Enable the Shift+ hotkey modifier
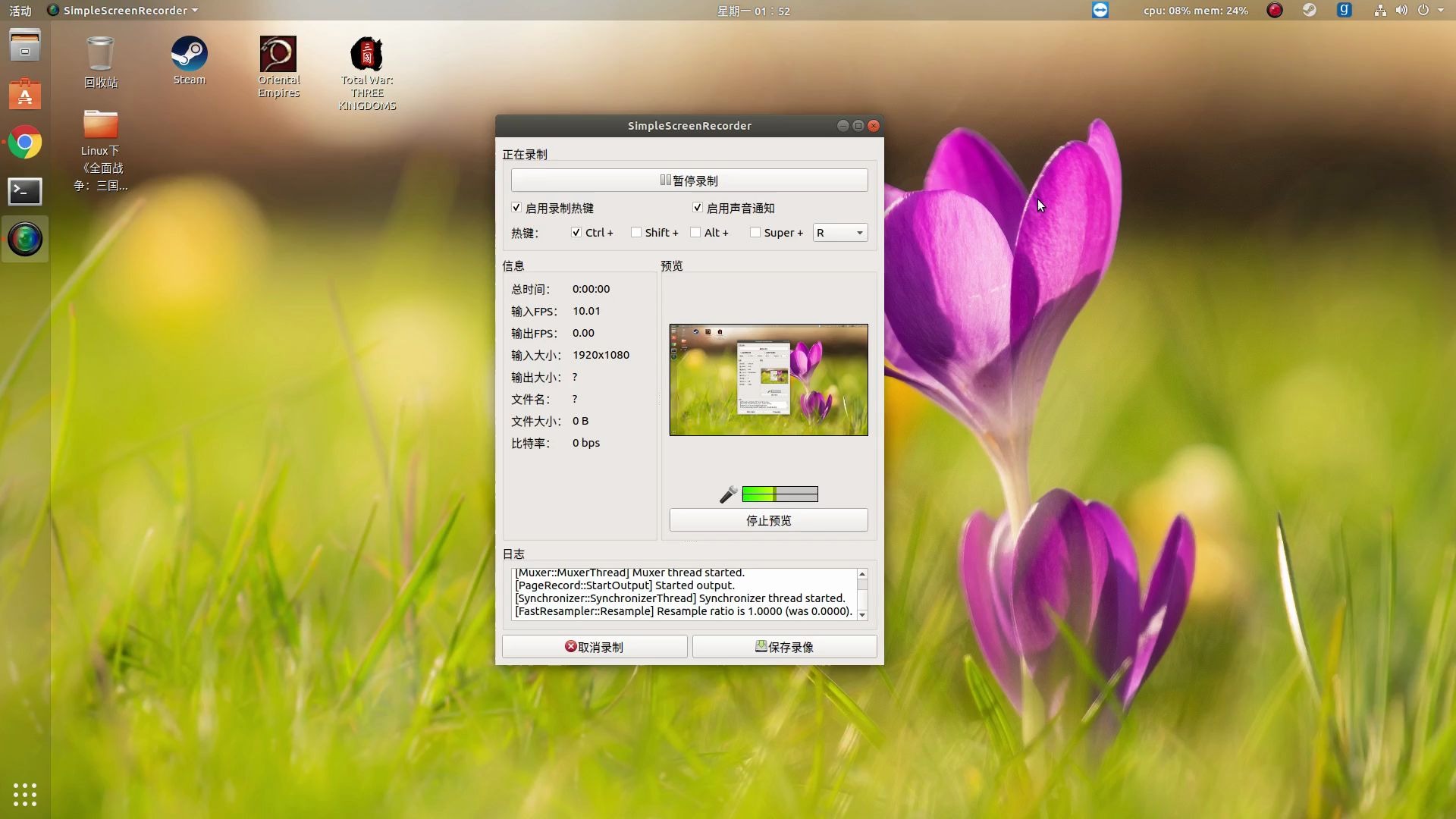Screen dimensions: 1456x819 click(636, 232)
